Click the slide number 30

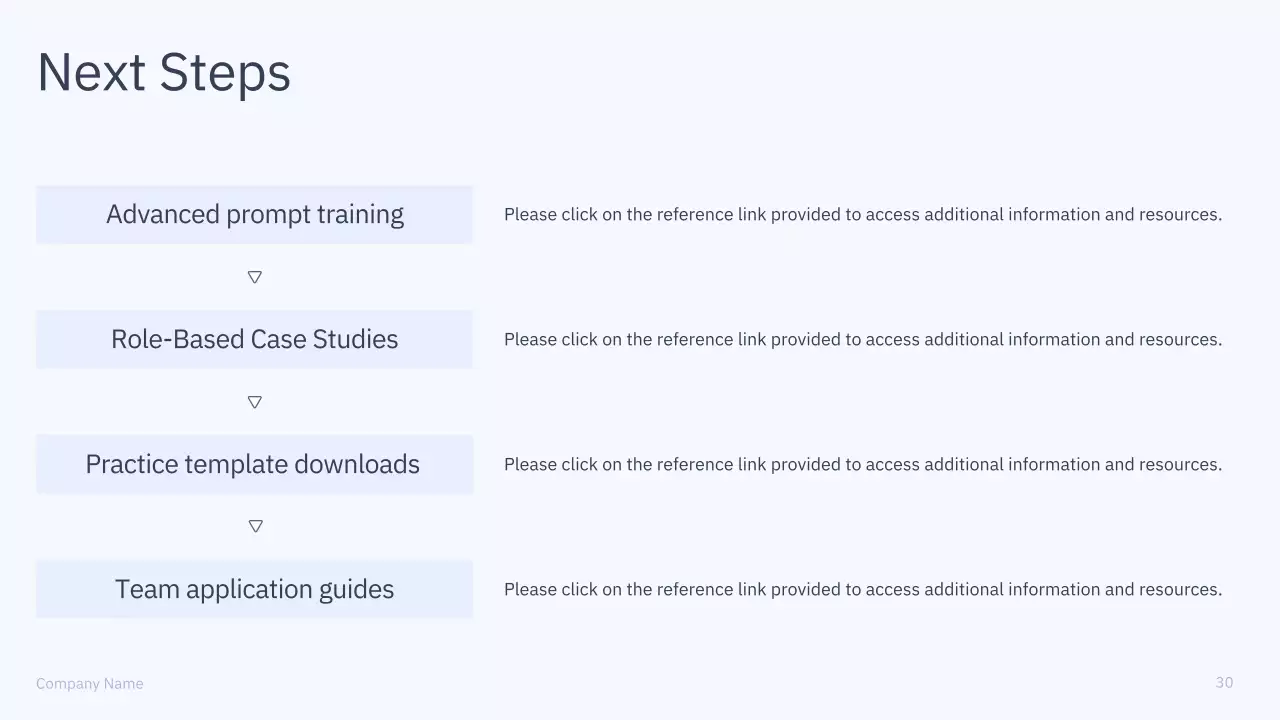click(x=1224, y=682)
